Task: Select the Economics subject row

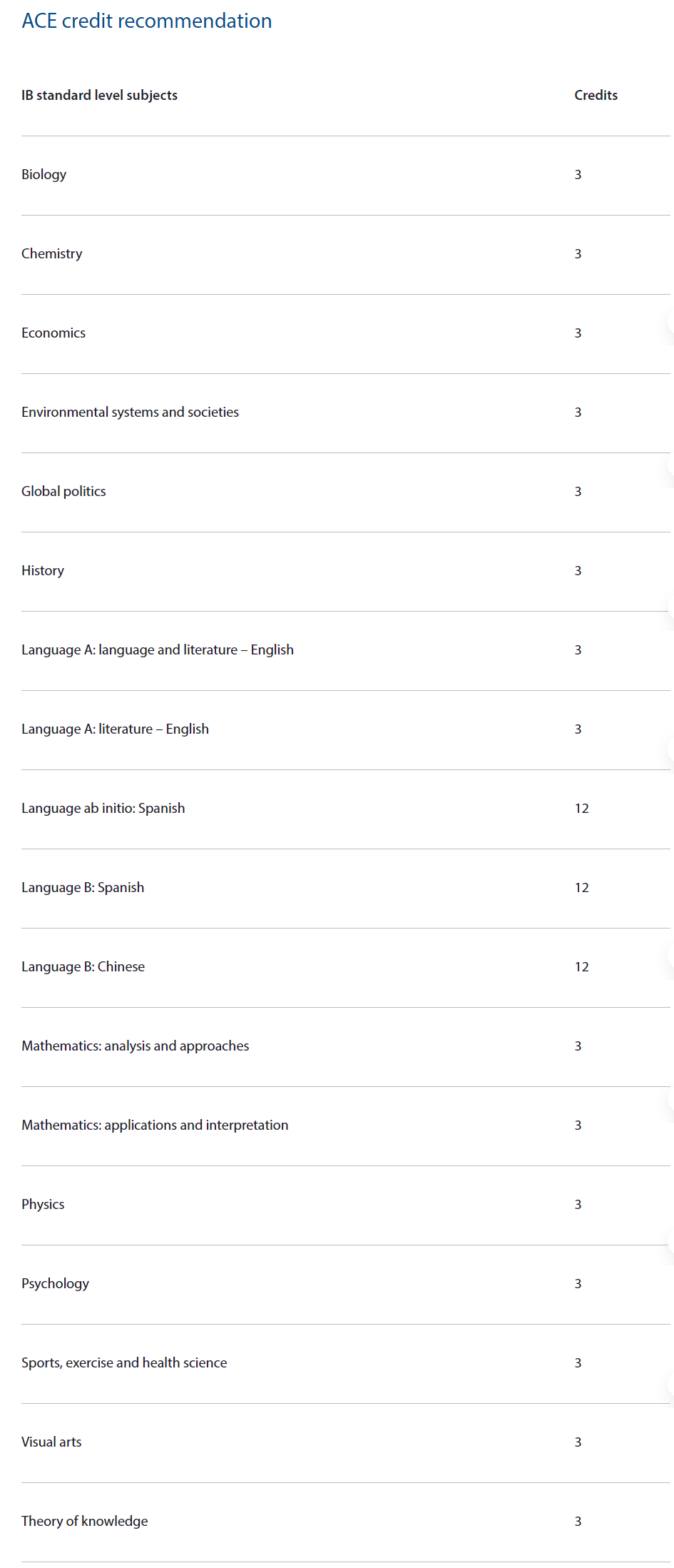Action: (x=346, y=333)
